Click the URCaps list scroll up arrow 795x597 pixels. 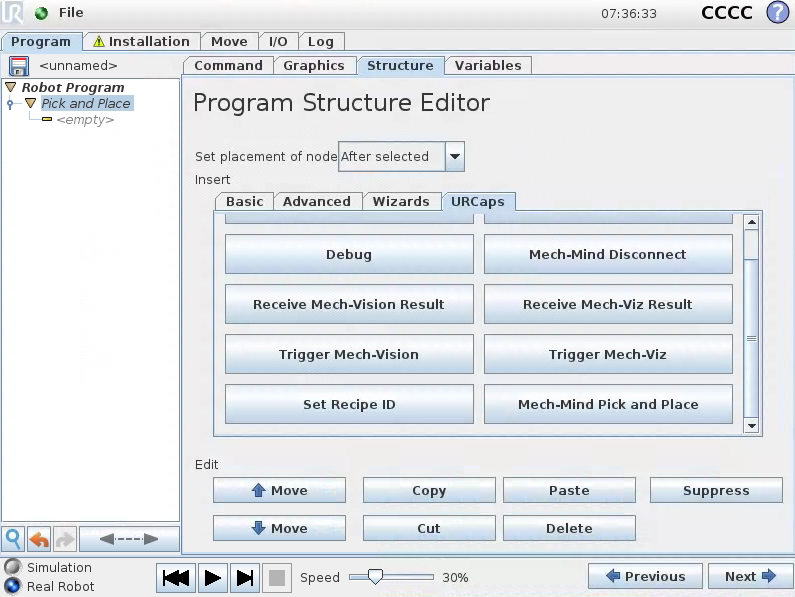pos(751,222)
